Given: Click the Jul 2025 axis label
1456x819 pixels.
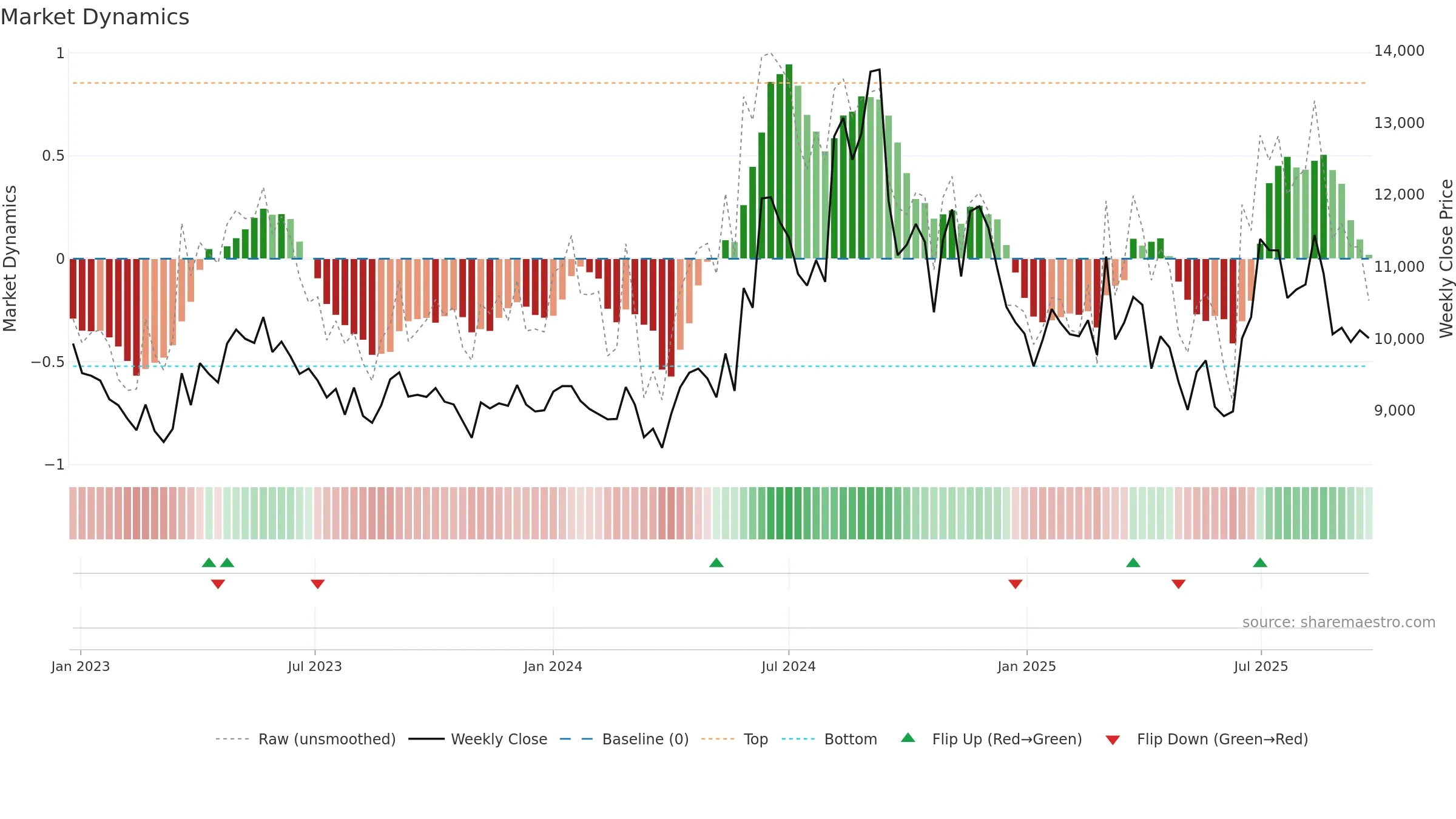Looking at the screenshot, I should tap(1261, 666).
